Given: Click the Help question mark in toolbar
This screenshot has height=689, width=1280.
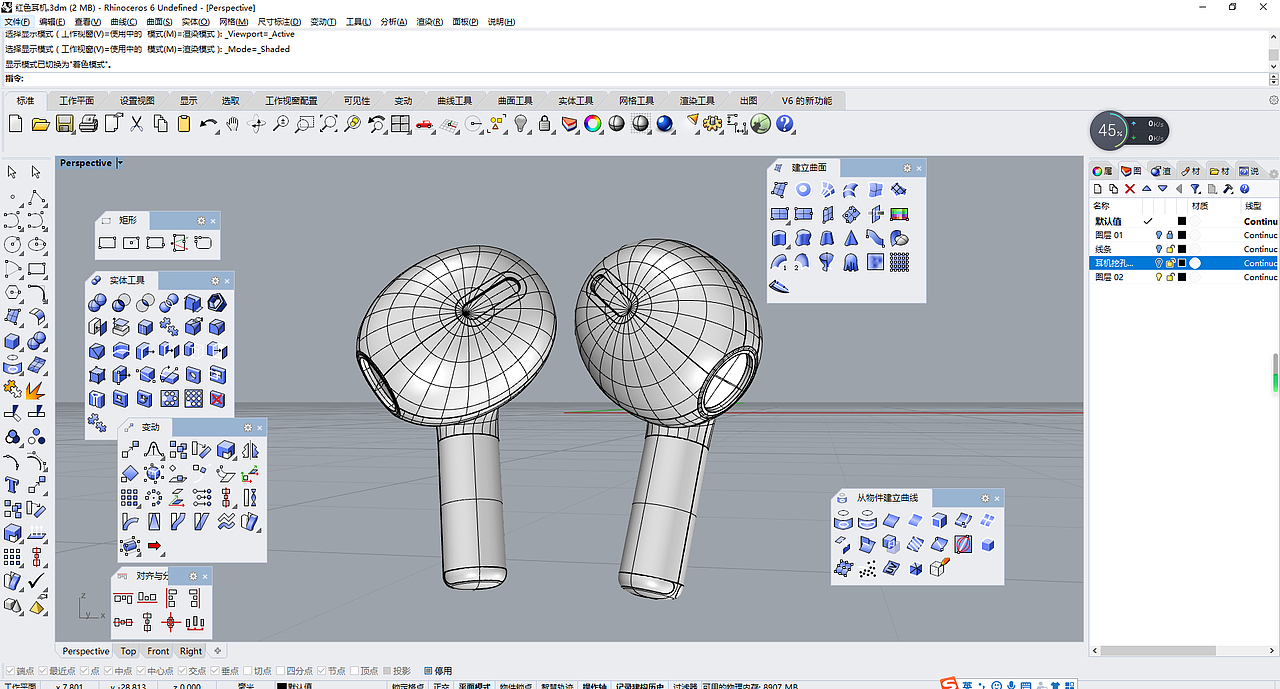Looking at the screenshot, I should tap(785, 123).
